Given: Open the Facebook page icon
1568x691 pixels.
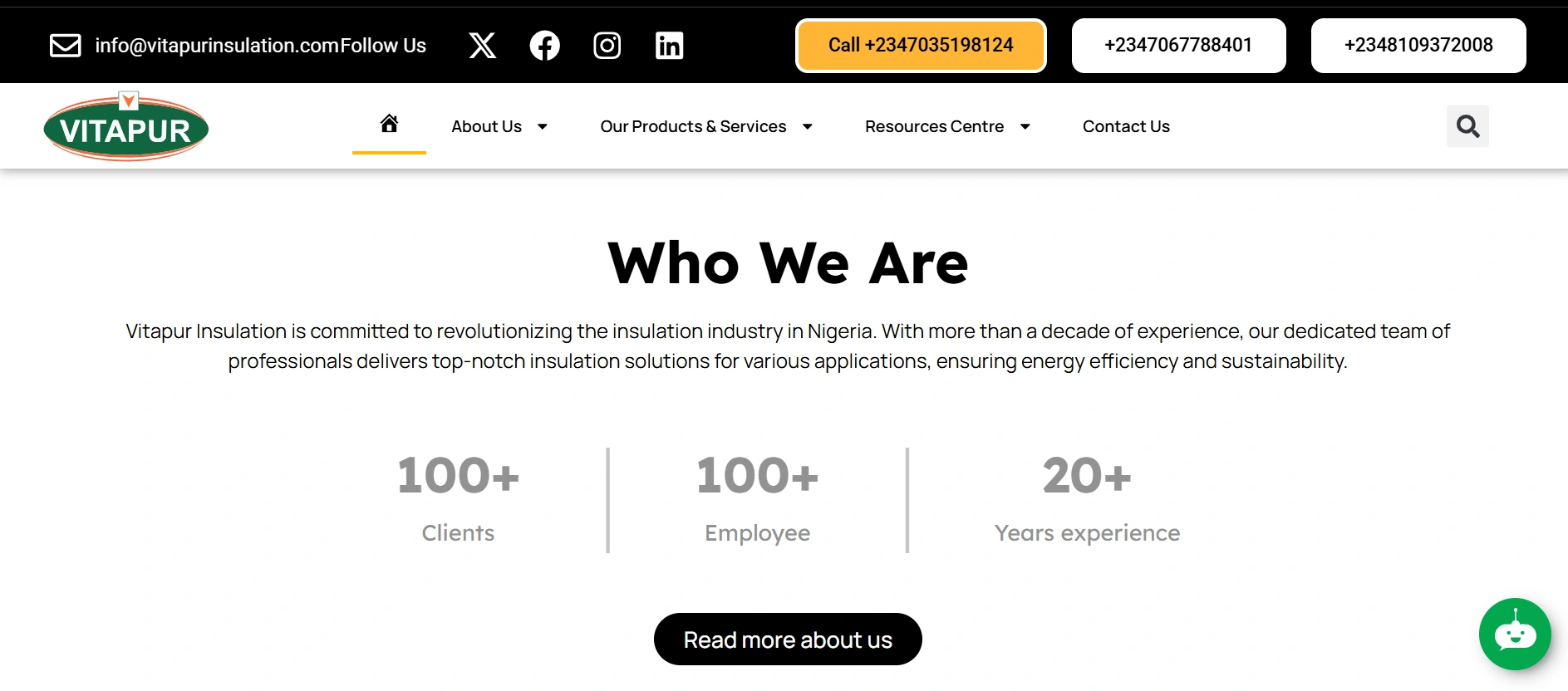Looking at the screenshot, I should click(x=544, y=46).
